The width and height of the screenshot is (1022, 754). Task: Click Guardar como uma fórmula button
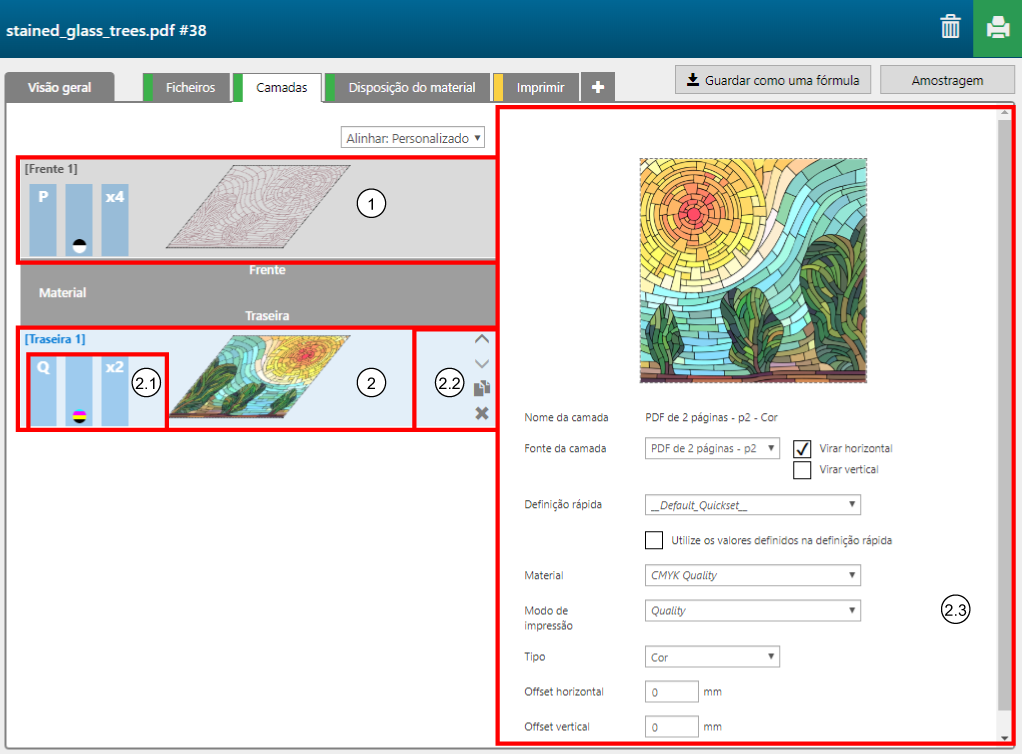(773, 80)
